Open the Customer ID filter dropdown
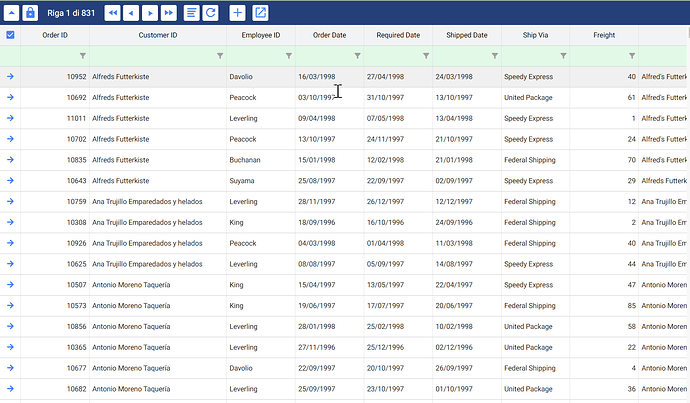The width and height of the screenshot is (690, 403). [220, 56]
